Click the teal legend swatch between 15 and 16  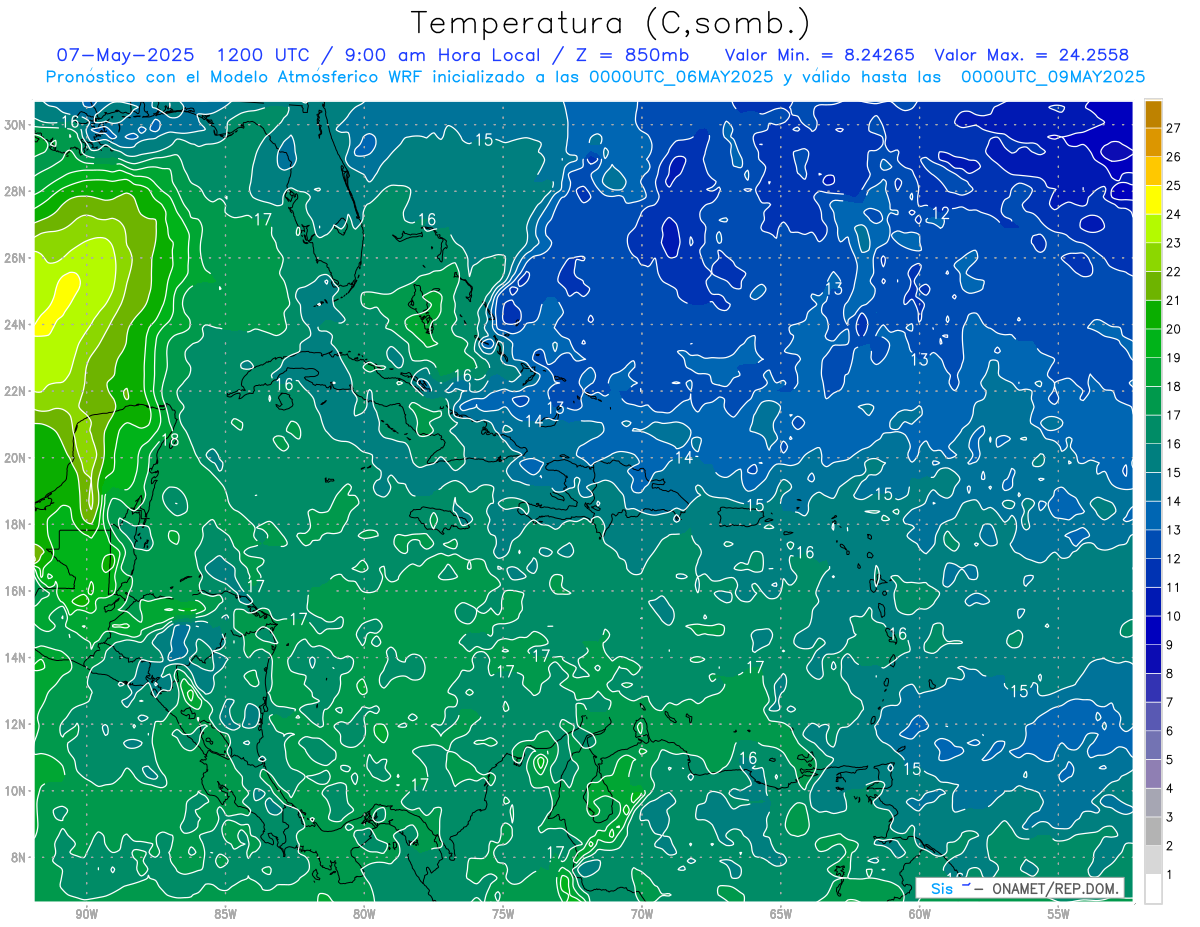tap(1153, 458)
